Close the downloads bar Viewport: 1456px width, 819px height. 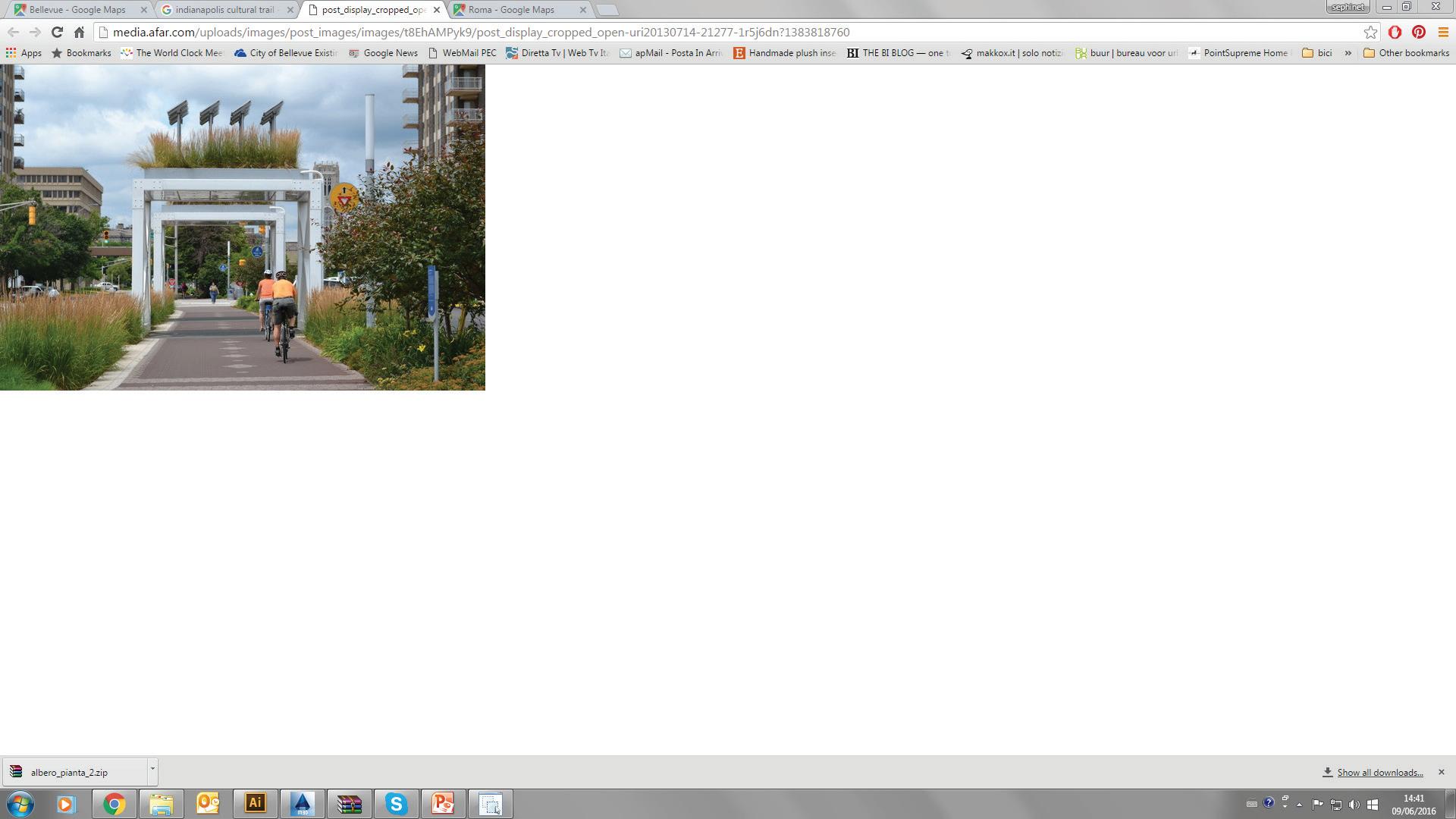pos(1441,772)
